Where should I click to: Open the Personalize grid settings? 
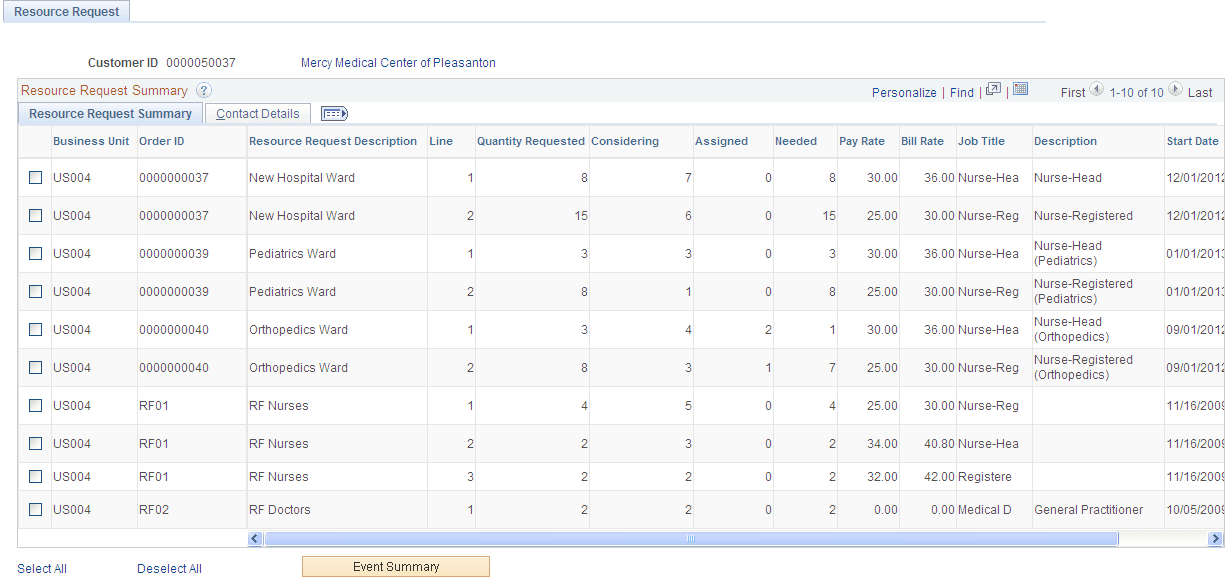click(903, 92)
